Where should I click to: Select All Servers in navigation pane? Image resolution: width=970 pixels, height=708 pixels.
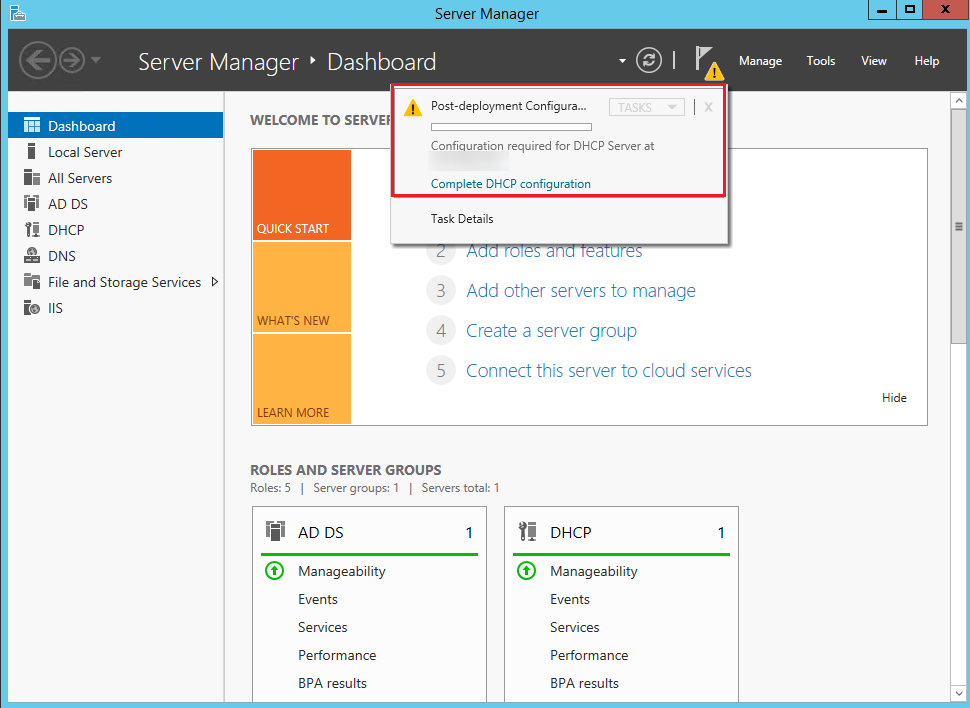pyautogui.click(x=116, y=178)
